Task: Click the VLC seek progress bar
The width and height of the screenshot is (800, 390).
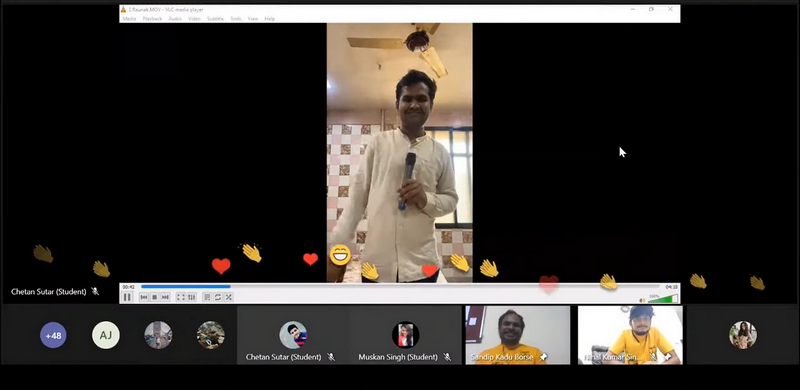Action: coord(401,287)
